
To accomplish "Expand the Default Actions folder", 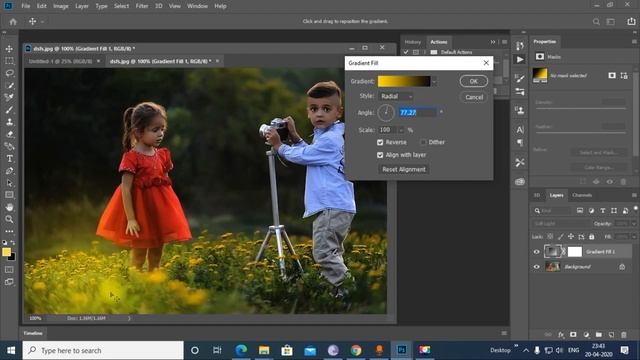I will (424, 52).
